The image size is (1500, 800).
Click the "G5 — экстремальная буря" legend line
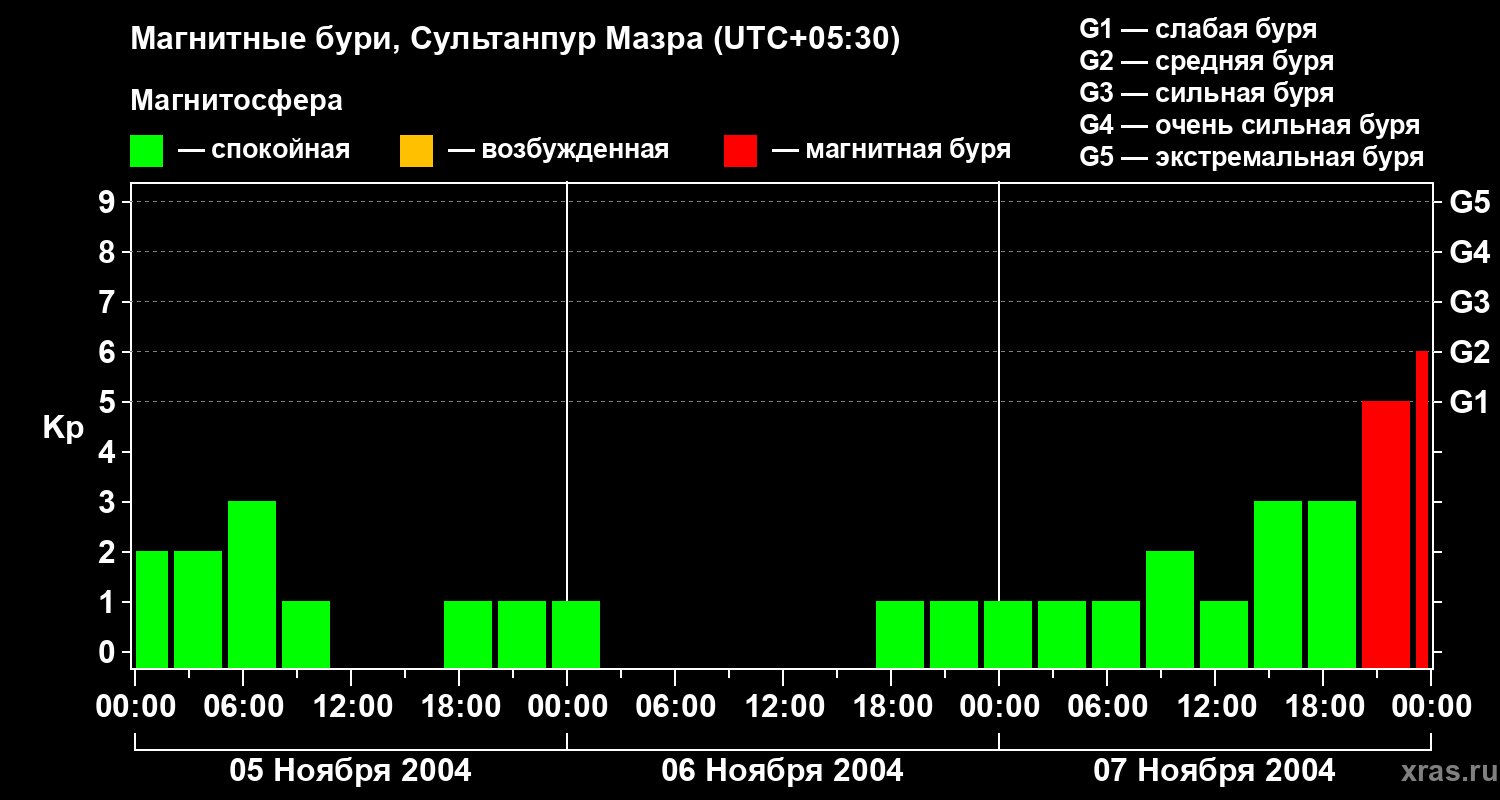point(1251,158)
